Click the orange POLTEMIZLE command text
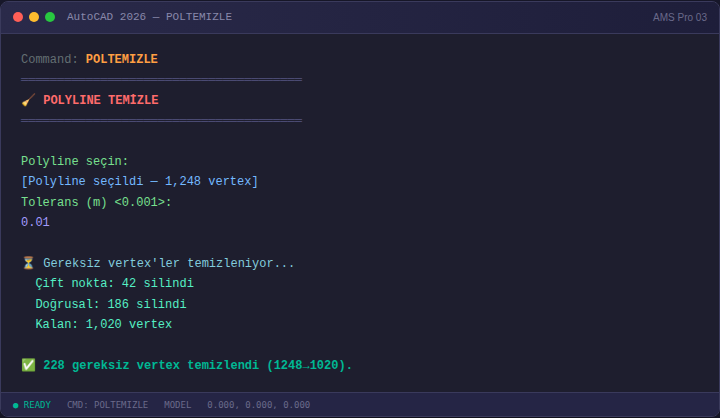The image size is (720, 418). (x=122, y=59)
